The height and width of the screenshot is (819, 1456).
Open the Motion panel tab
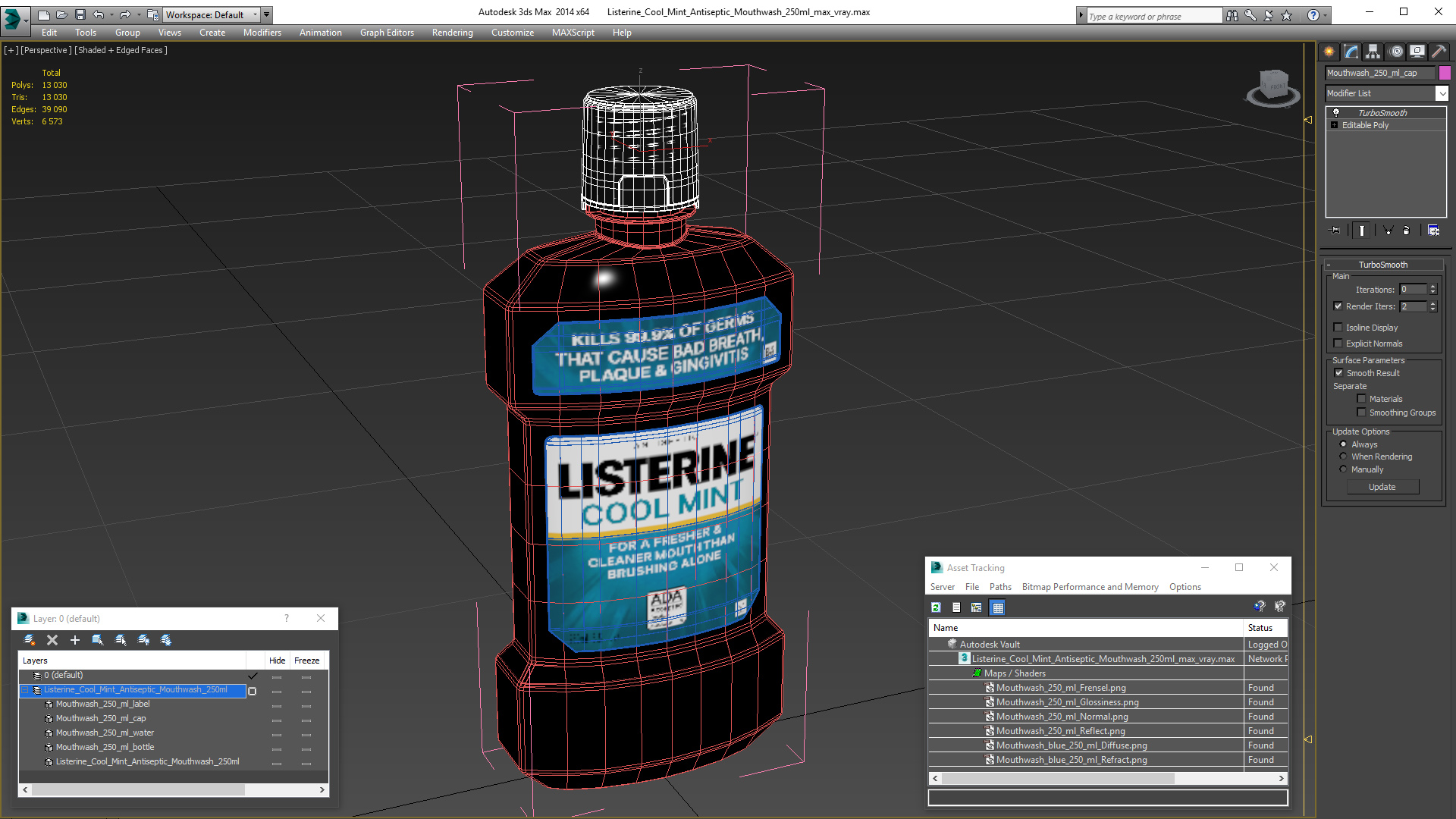pos(1395,52)
